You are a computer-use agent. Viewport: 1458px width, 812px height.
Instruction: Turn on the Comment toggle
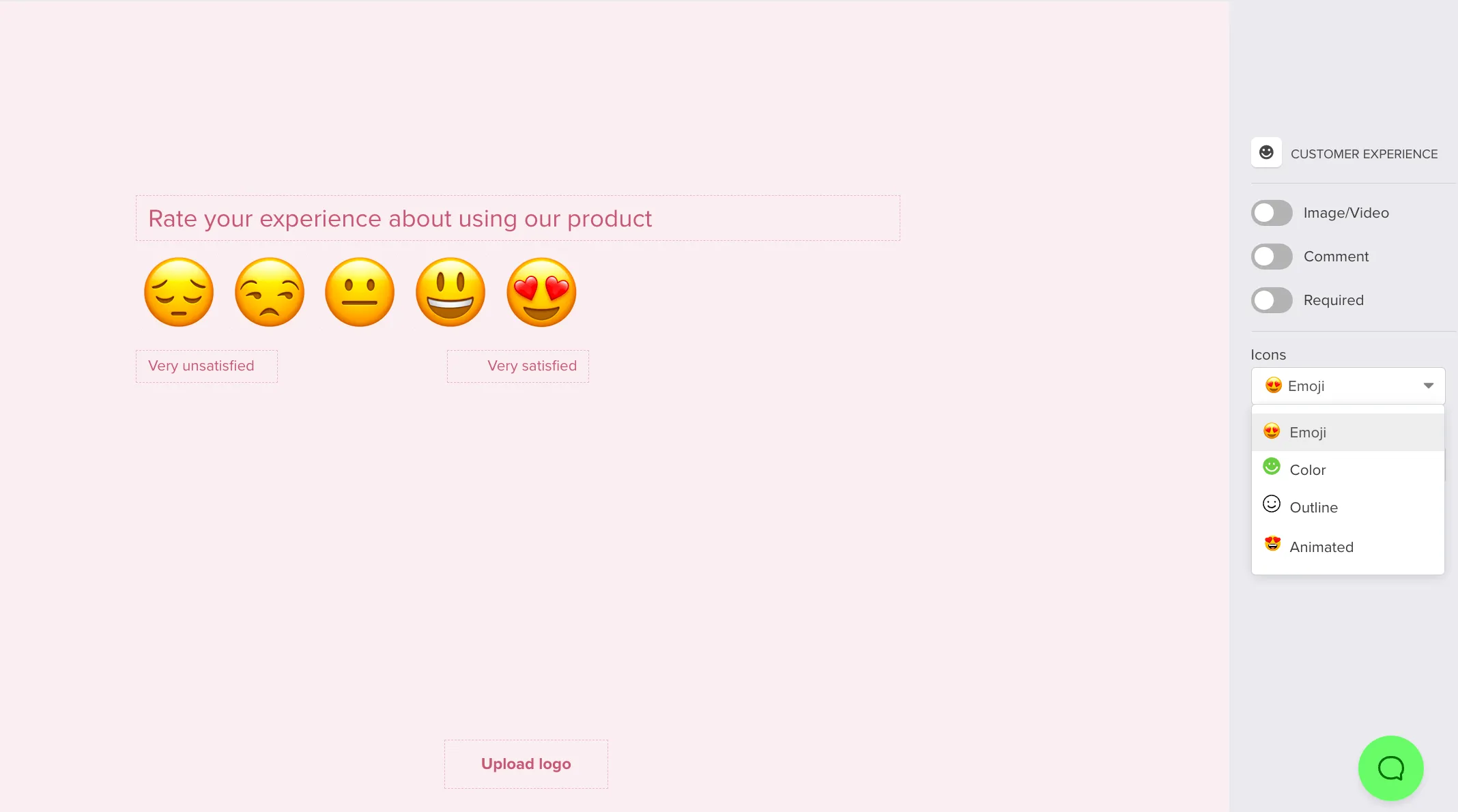pyautogui.click(x=1272, y=257)
